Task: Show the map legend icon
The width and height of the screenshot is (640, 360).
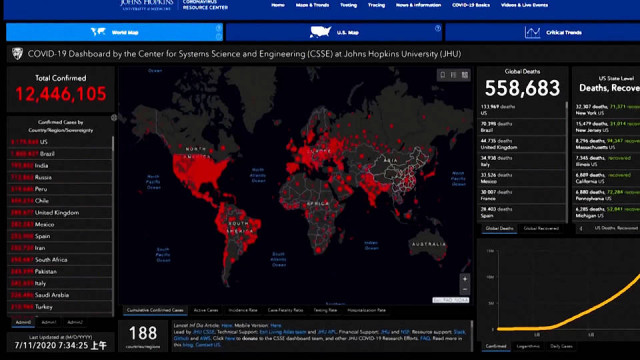Action: [453, 75]
